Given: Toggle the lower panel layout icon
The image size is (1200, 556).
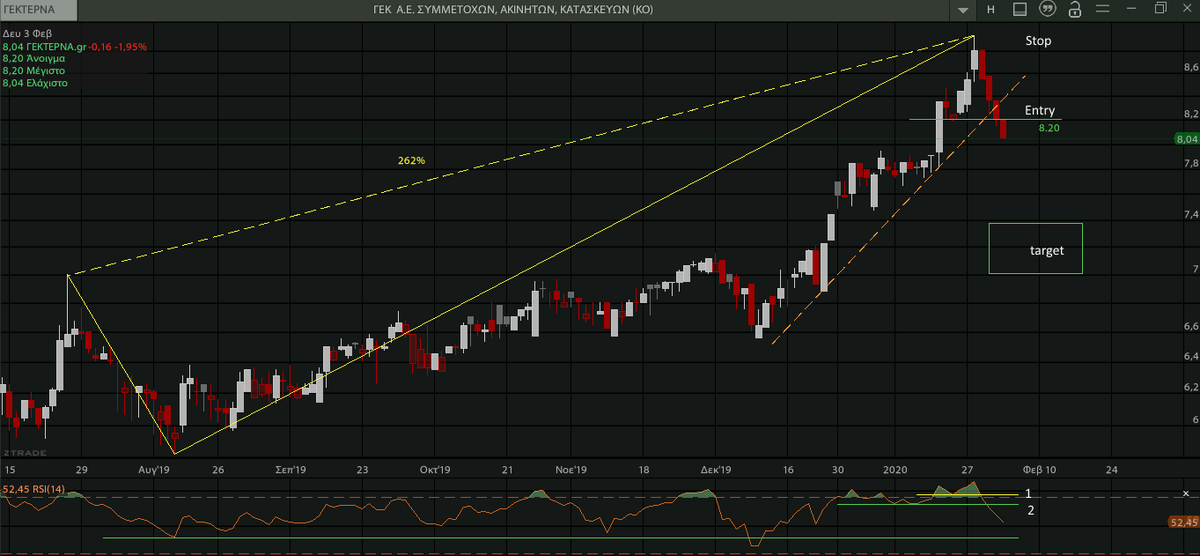Looking at the screenshot, I should (x=1020, y=10).
